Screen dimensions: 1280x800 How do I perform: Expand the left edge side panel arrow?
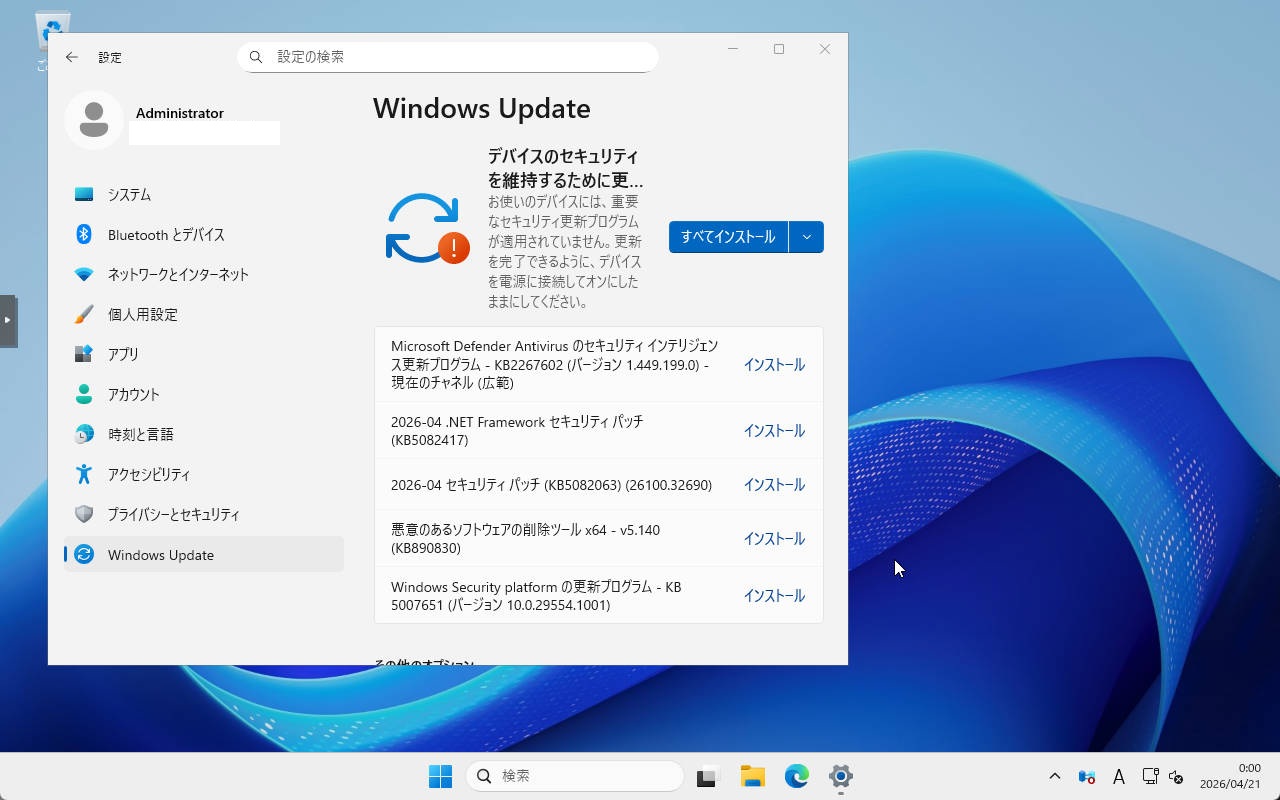(8, 320)
